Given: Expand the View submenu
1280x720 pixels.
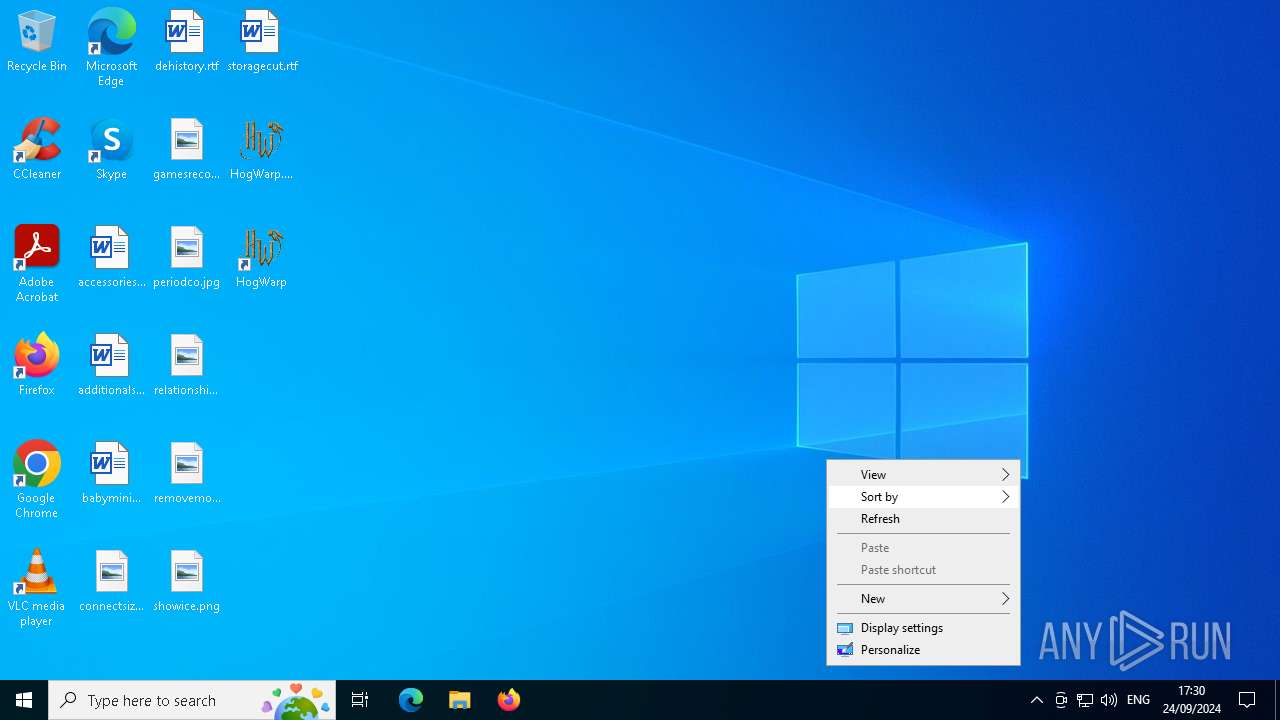Looking at the screenshot, I should coord(923,475).
